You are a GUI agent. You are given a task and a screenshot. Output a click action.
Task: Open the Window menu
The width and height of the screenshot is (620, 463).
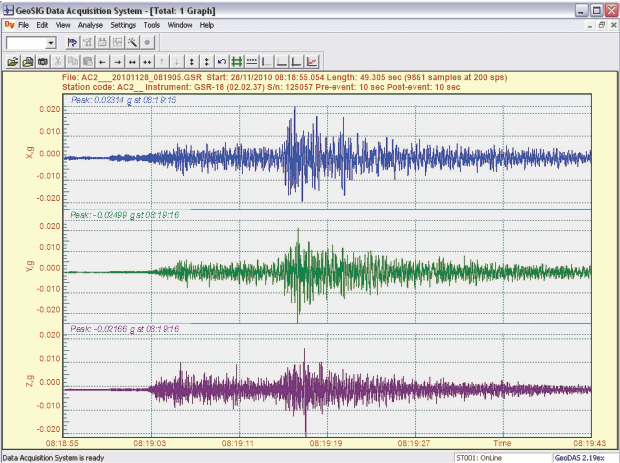click(x=180, y=23)
